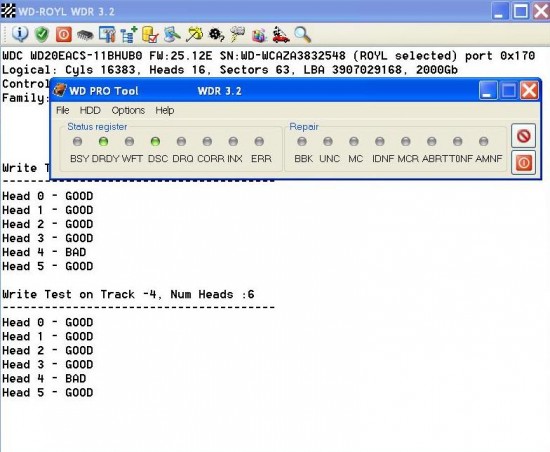The width and height of the screenshot is (550, 452).
Task: Click the 'Repair' group label
Action: pos(304,127)
